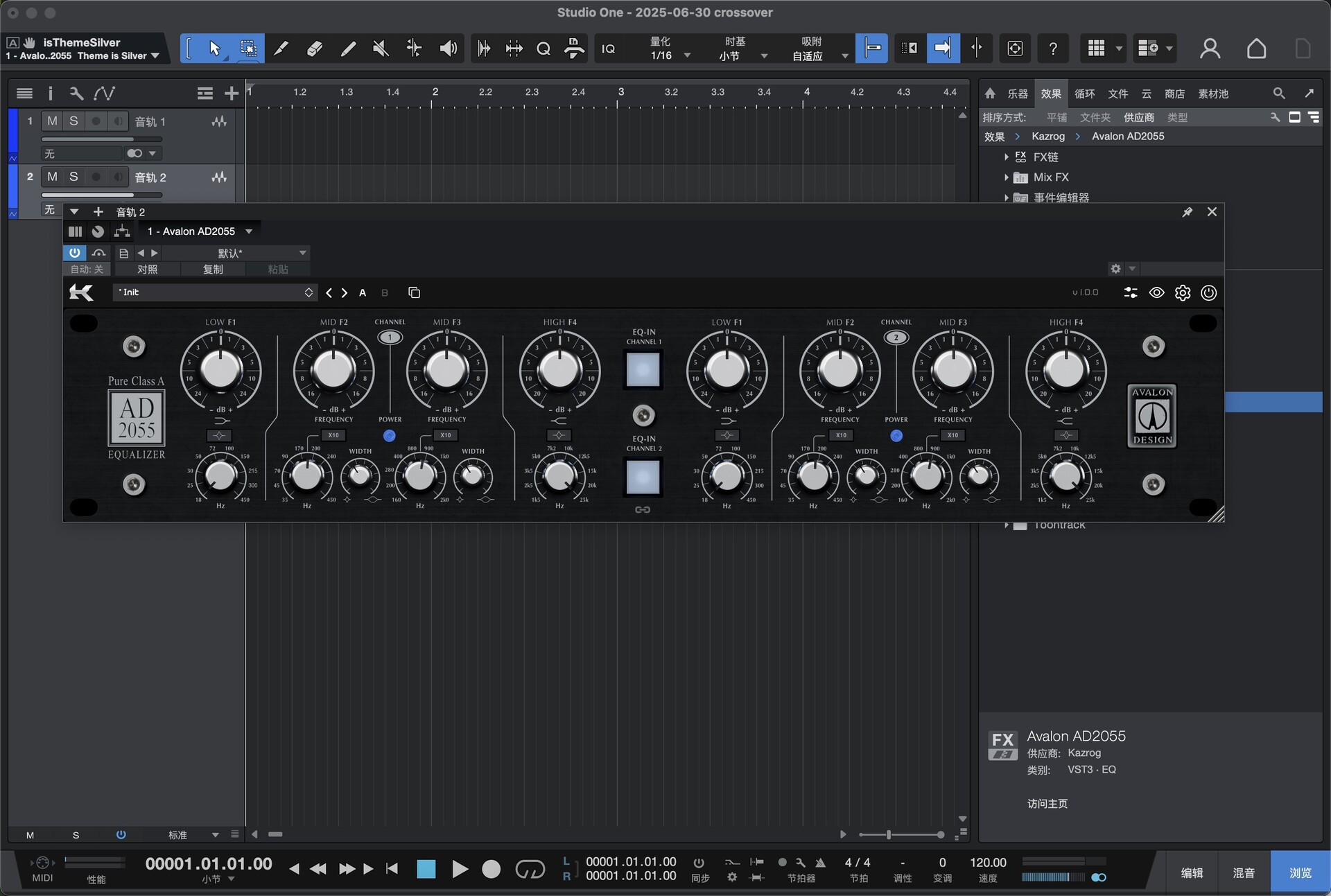The image size is (1331, 896).
Task: Select the Mute tool
Action: tap(381, 49)
